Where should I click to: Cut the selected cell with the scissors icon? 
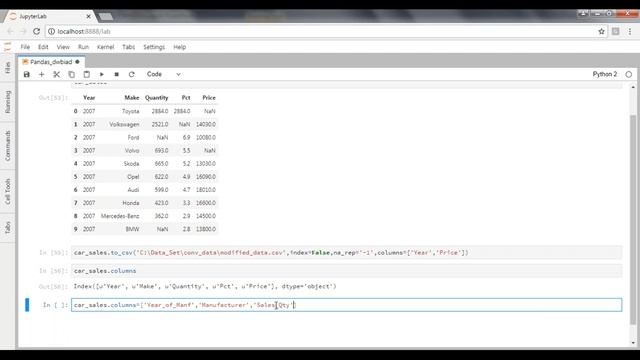pos(56,74)
